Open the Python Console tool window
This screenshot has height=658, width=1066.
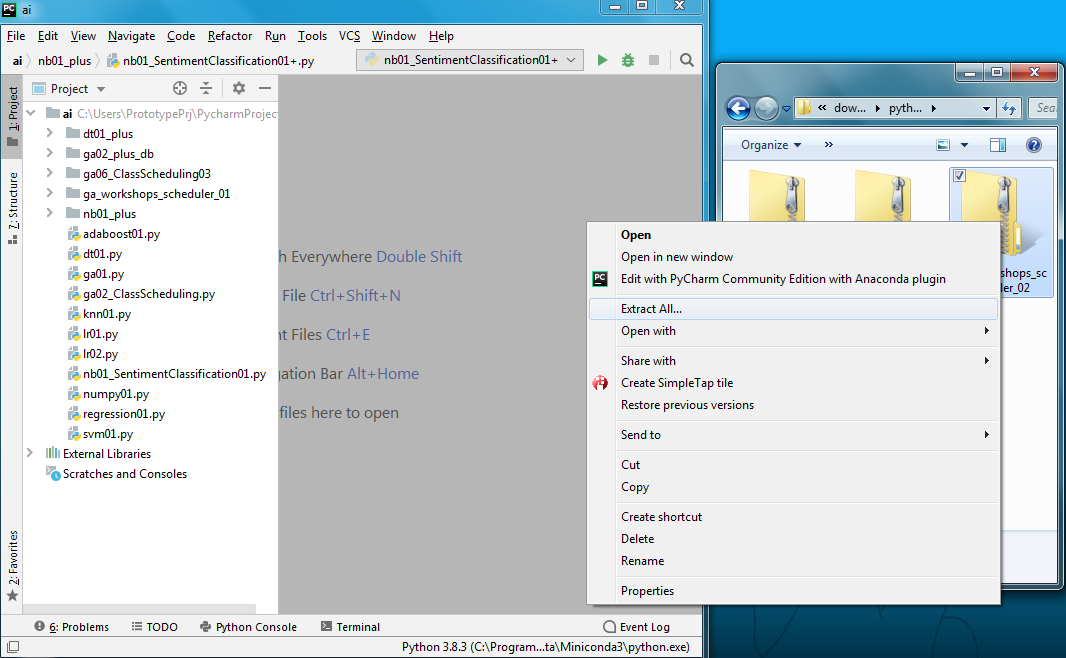click(x=248, y=626)
